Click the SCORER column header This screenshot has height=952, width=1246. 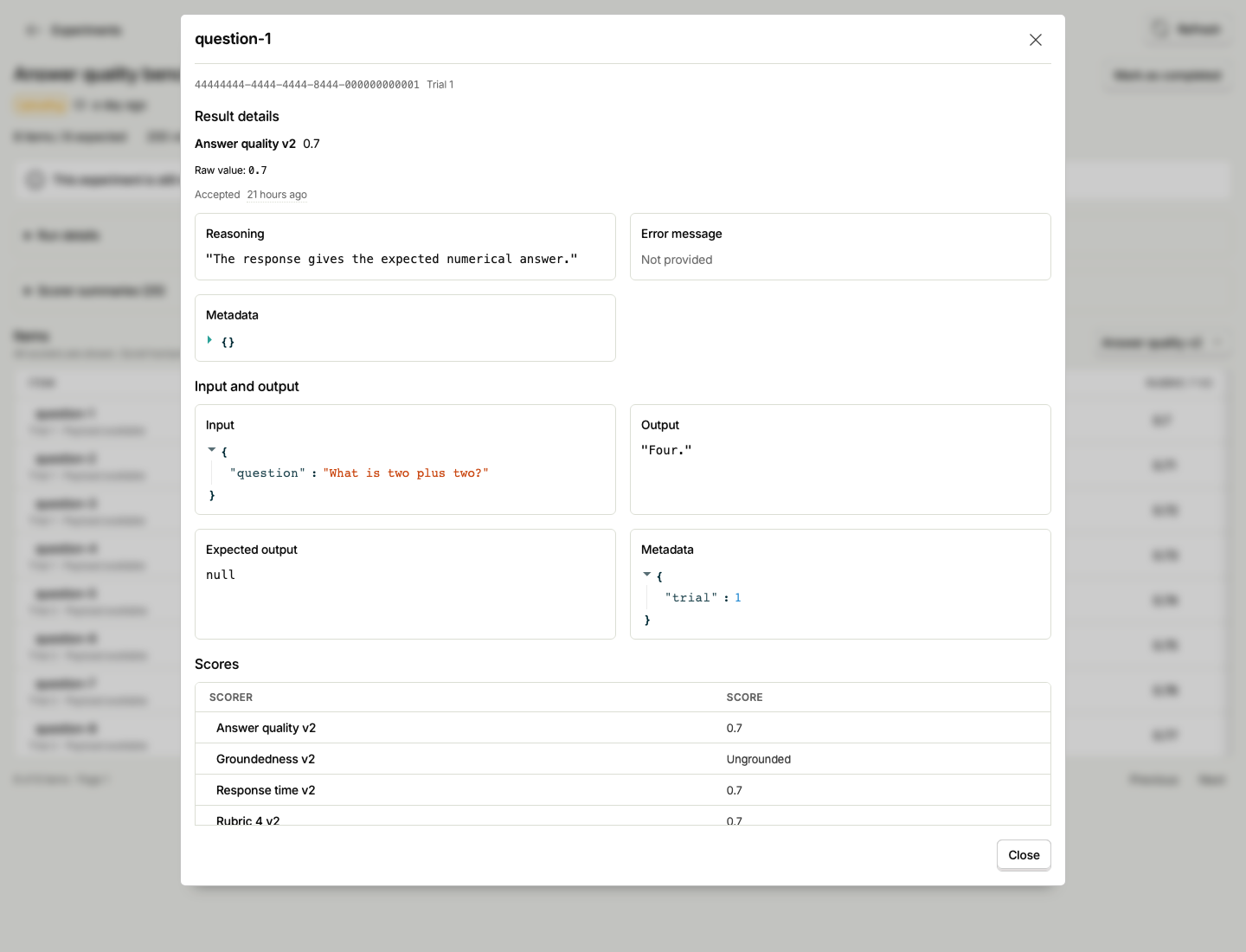pos(231,698)
